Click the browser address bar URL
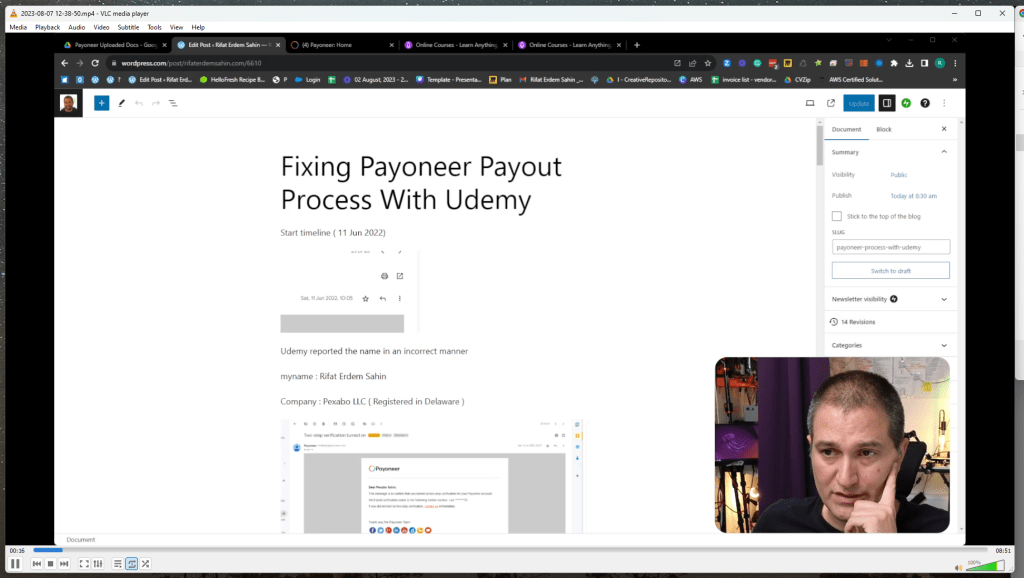1024x578 pixels. [191, 63]
